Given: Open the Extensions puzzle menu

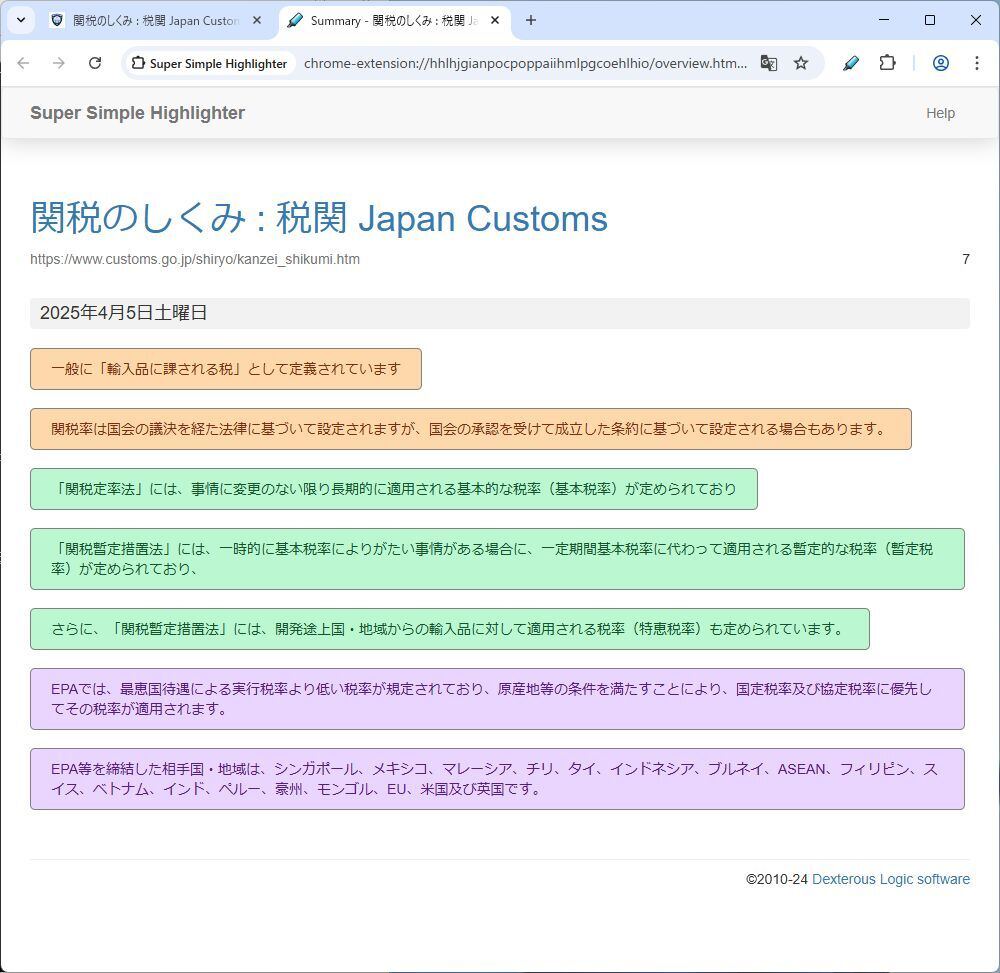Looking at the screenshot, I should (887, 63).
